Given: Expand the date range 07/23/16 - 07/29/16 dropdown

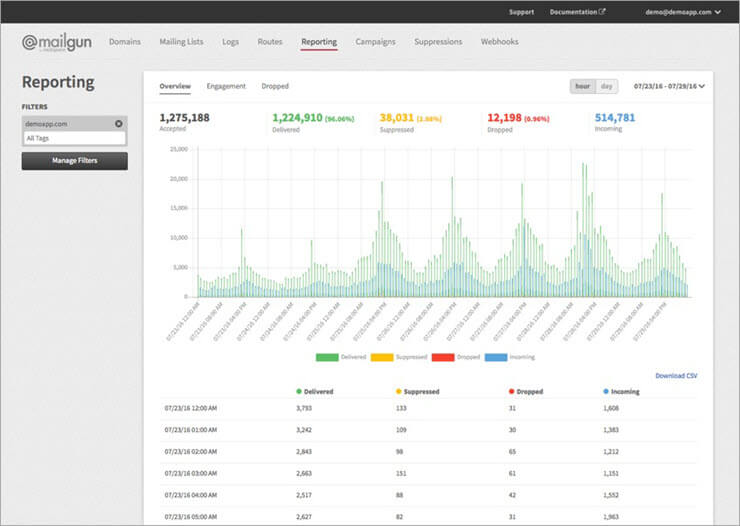Looking at the screenshot, I should coord(668,86).
